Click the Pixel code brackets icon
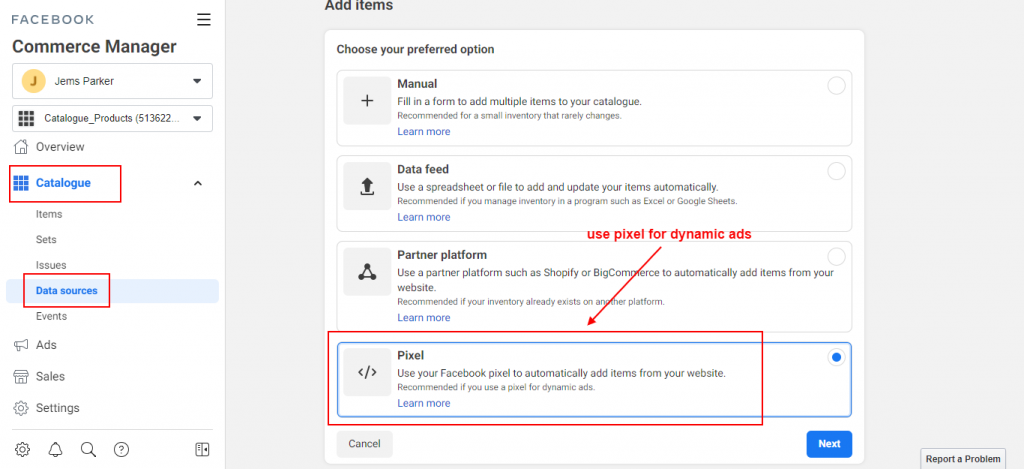The width and height of the screenshot is (1024, 469). (x=367, y=372)
